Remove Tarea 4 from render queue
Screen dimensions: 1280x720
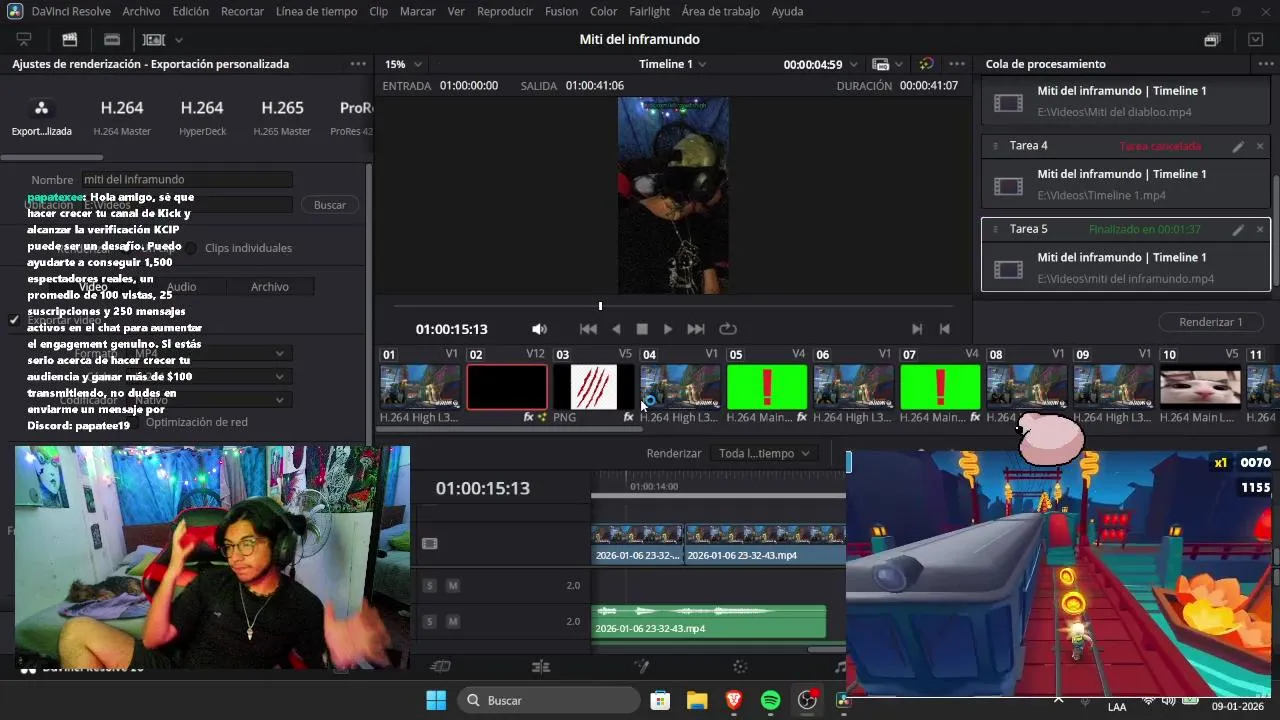[x=1260, y=146]
